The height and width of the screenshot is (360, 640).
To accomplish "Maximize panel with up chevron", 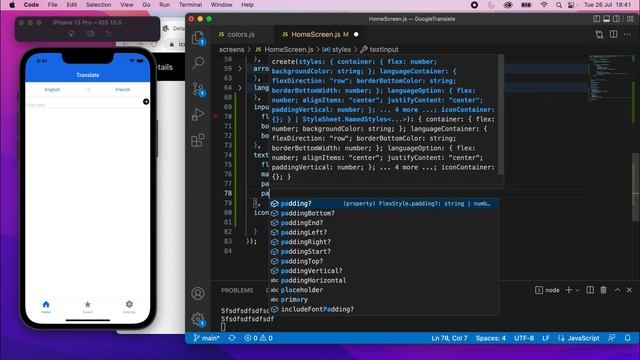I will click(x=617, y=290).
